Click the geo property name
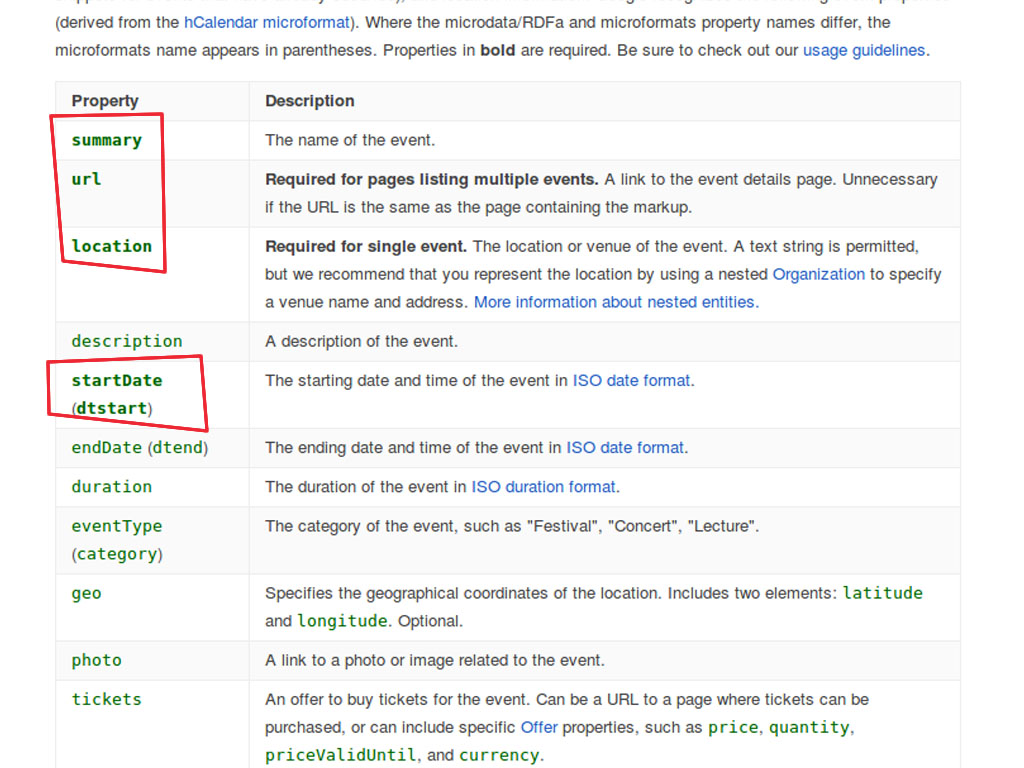The image size is (1024, 768). (86, 593)
